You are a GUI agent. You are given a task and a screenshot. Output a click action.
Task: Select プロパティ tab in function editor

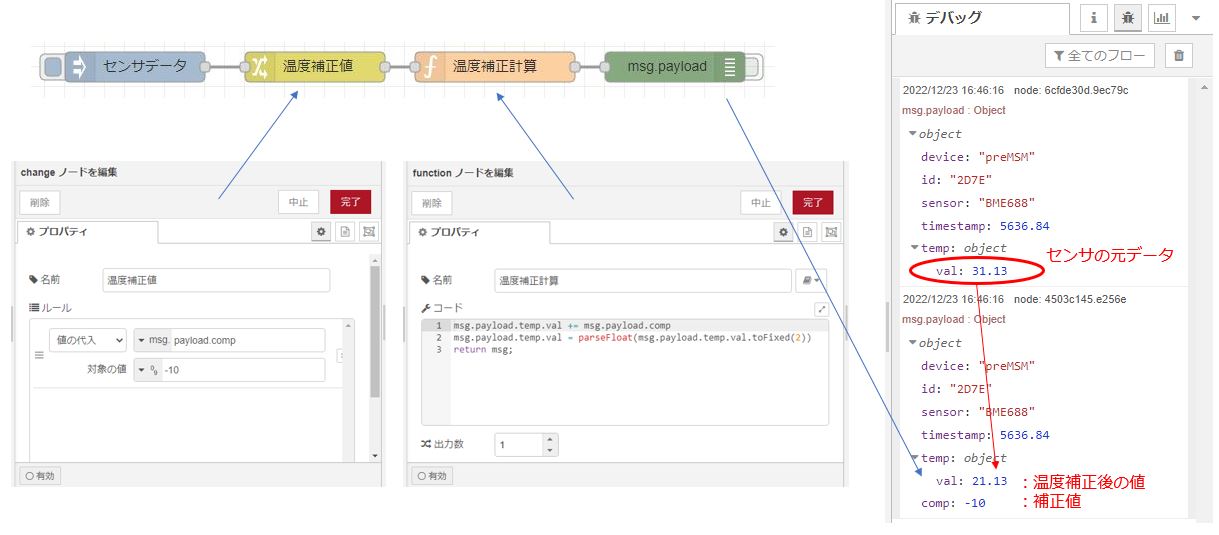(x=478, y=232)
